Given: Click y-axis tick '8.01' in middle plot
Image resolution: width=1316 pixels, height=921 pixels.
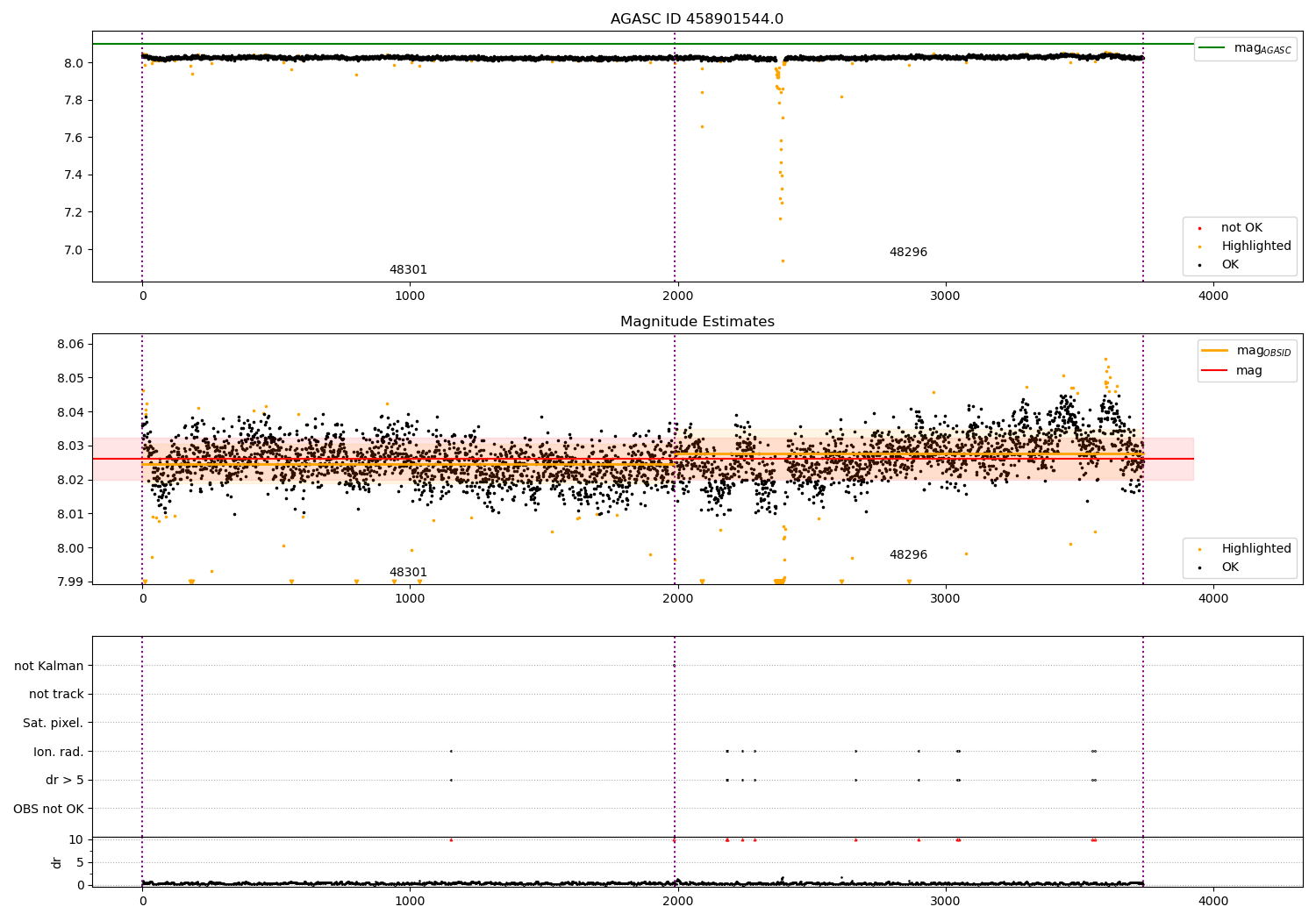Looking at the screenshot, I should point(71,514).
